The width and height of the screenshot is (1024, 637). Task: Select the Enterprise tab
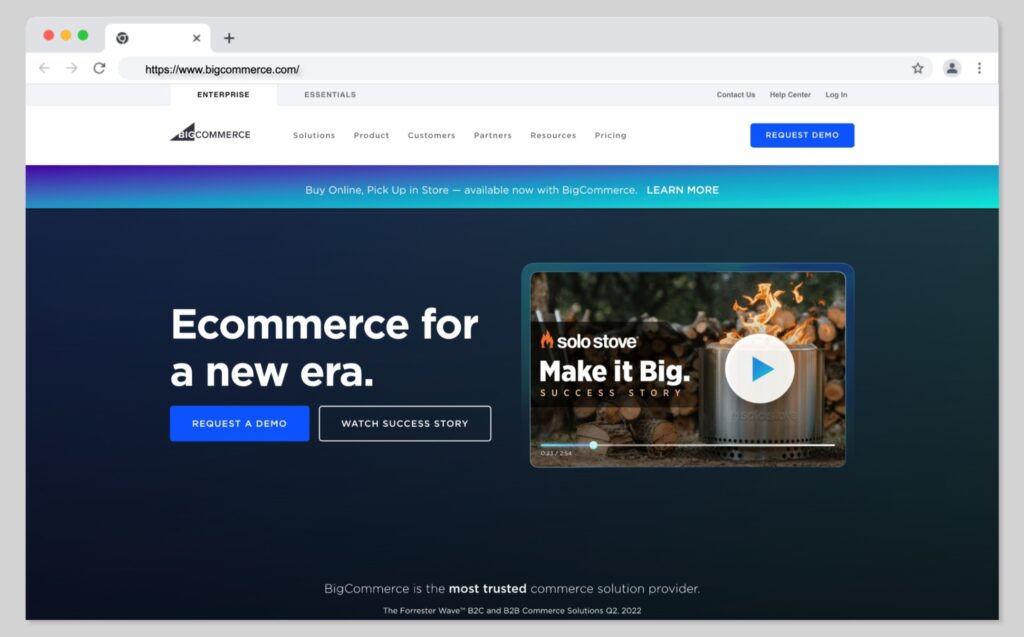coord(223,95)
